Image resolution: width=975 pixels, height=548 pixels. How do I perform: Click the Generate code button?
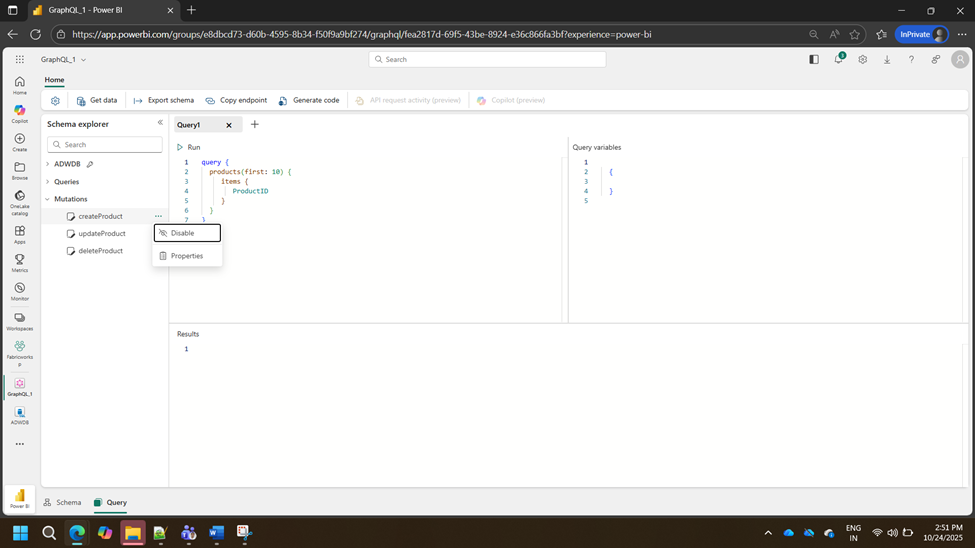tap(309, 101)
